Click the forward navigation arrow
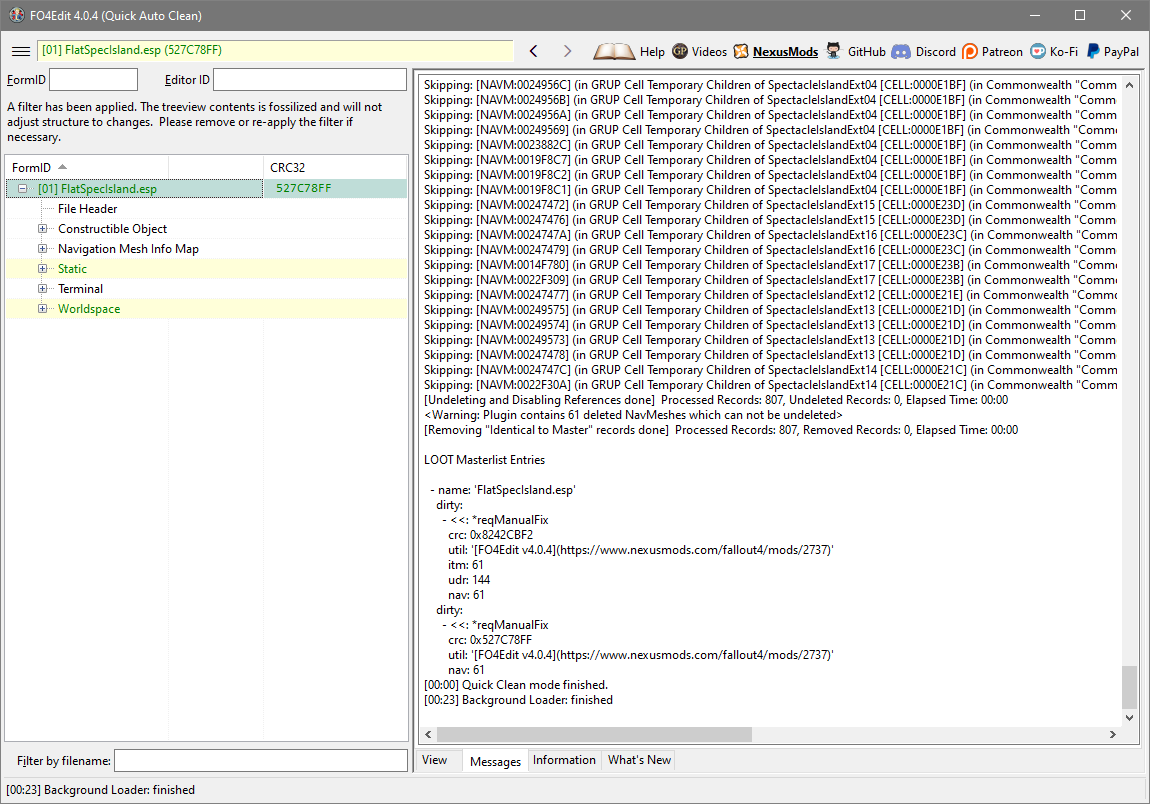This screenshot has width=1150, height=804. click(567, 51)
